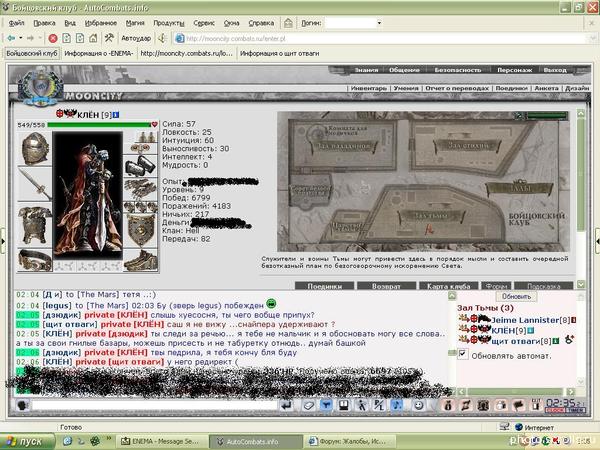Switch to ENEMA - Message taskbar window

point(161,441)
